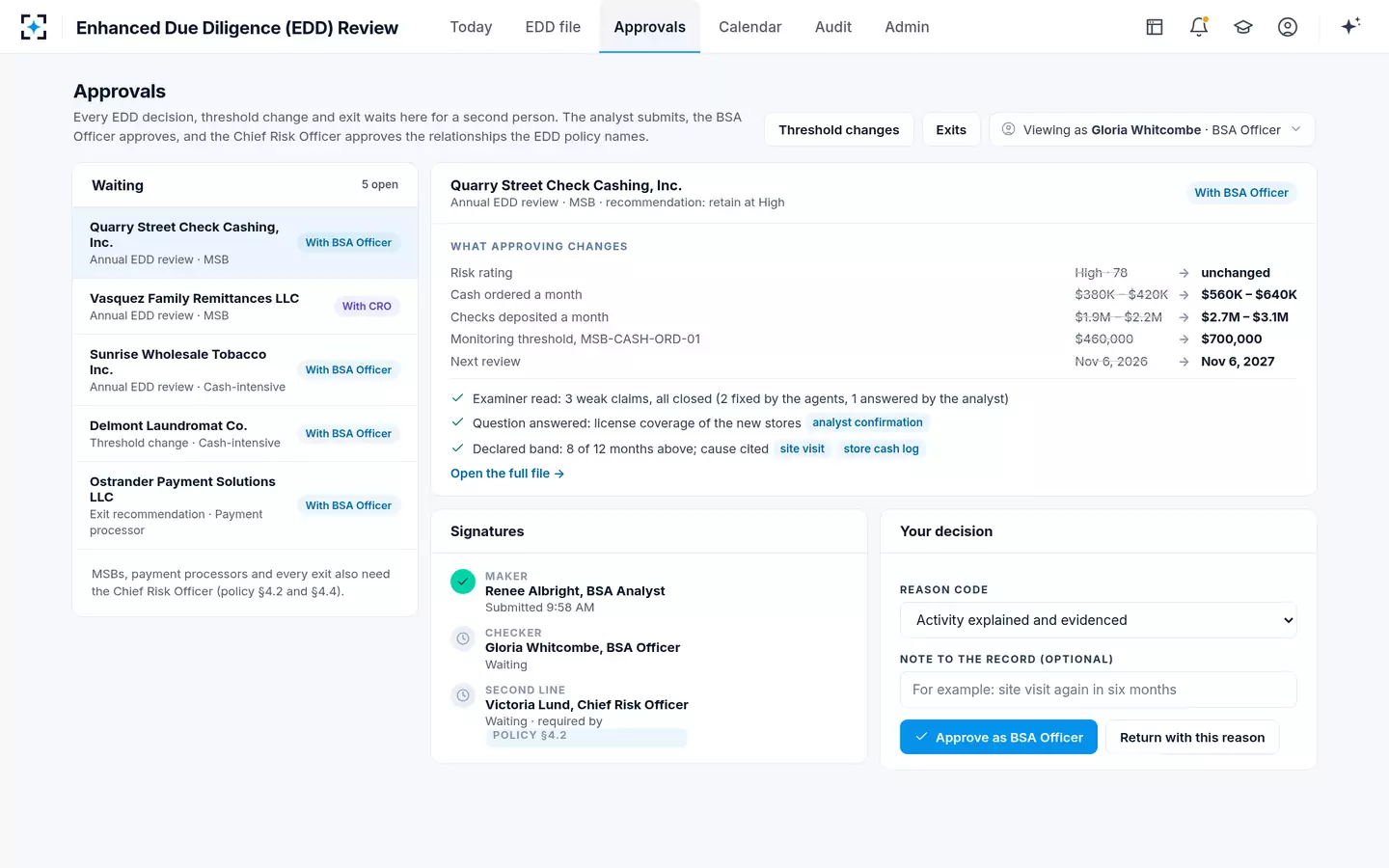
Task: Open the full file link
Action: point(507,474)
